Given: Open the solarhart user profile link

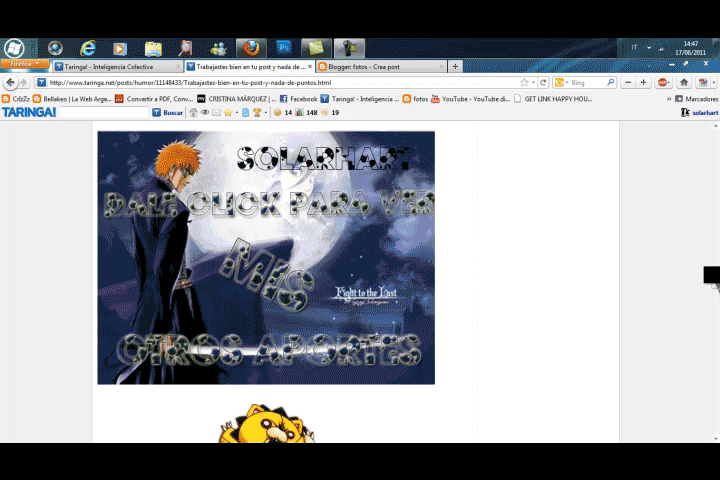Looking at the screenshot, I should coord(700,113).
